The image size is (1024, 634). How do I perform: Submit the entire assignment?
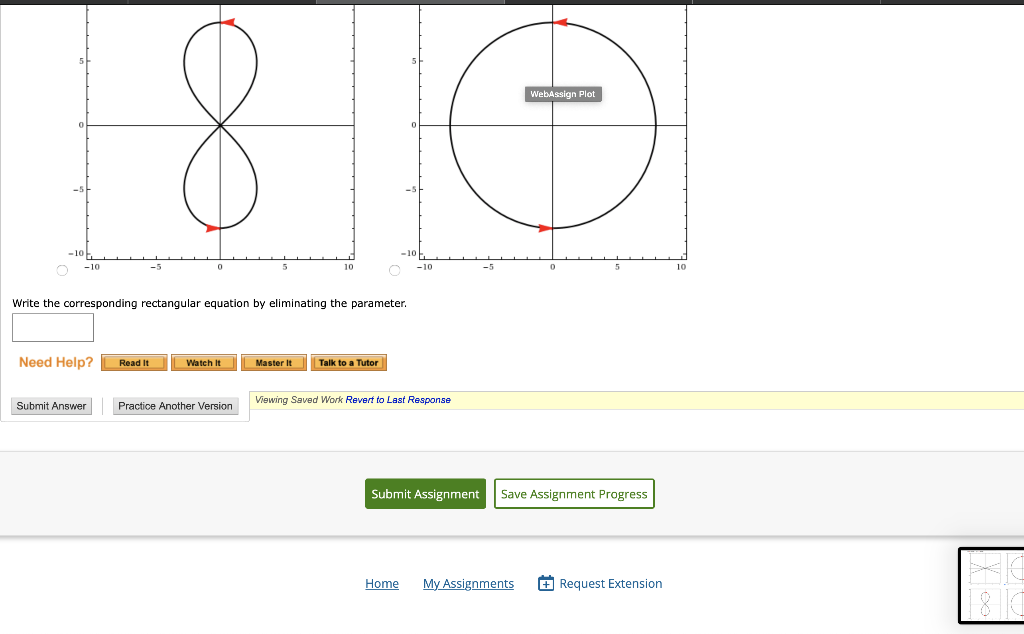point(425,493)
